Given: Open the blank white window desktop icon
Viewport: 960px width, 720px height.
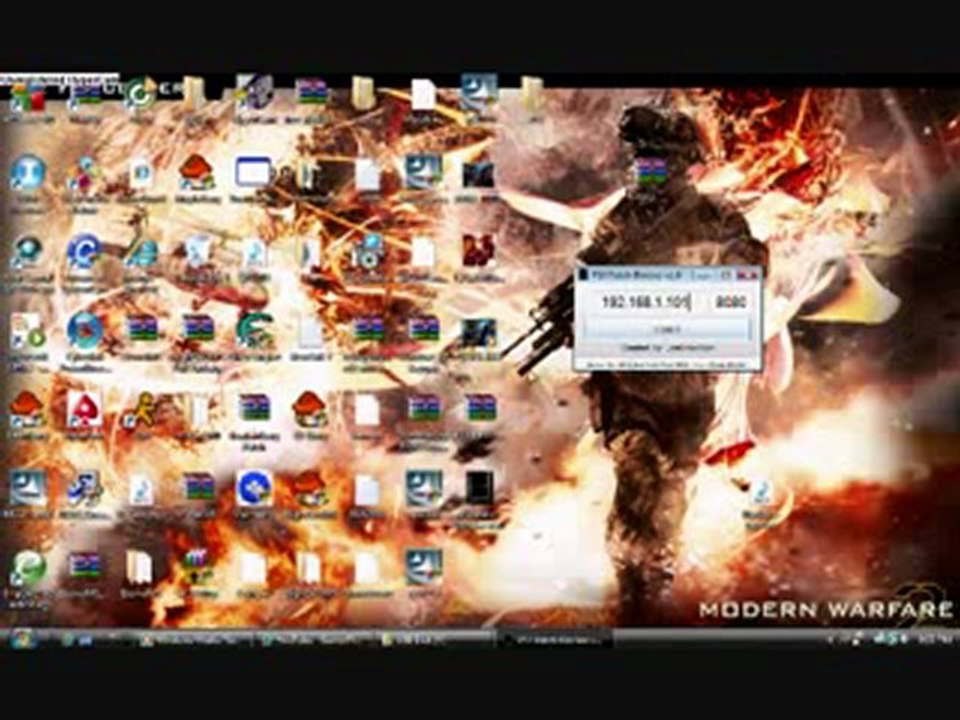Looking at the screenshot, I should click(x=253, y=172).
